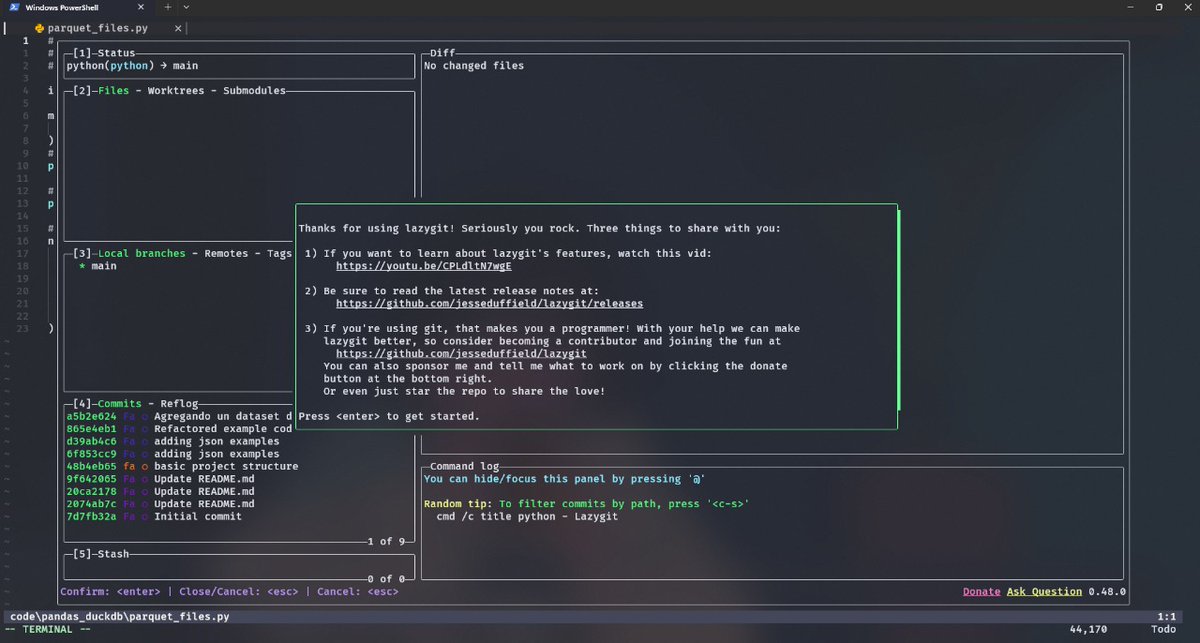Select commit 865e4eb1 Refactored example code
1200x643 pixels.
coord(180,428)
